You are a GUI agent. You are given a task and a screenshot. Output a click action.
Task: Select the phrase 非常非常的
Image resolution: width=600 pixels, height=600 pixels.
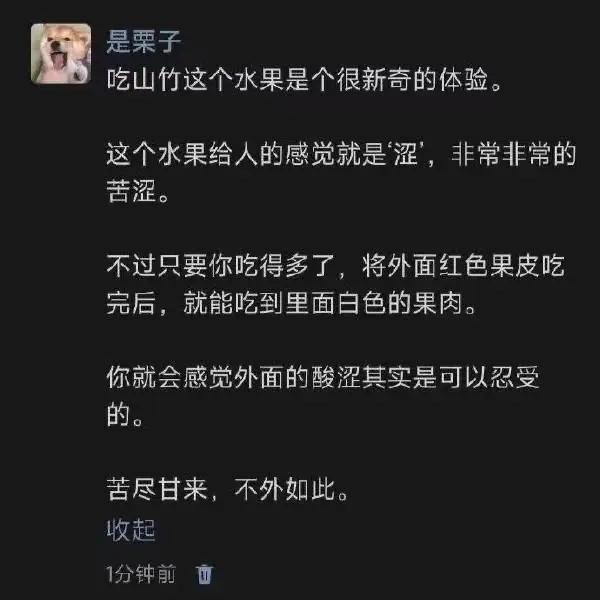click(x=514, y=154)
